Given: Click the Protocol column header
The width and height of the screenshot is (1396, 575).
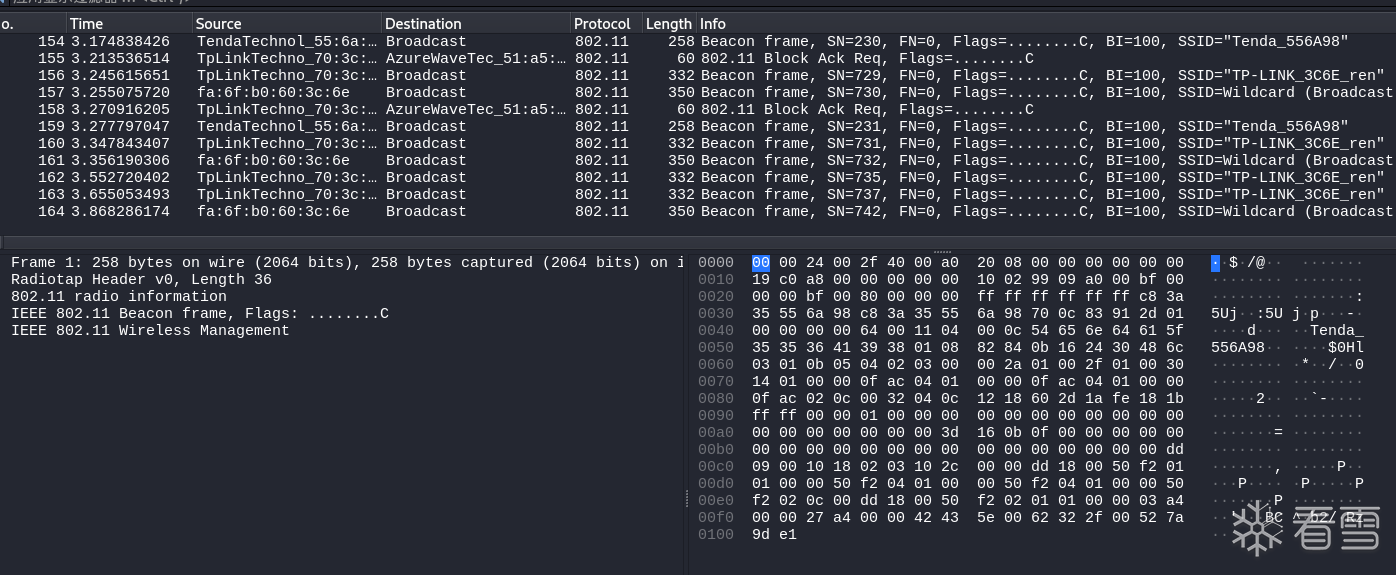Looking at the screenshot, I should (x=602, y=23).
